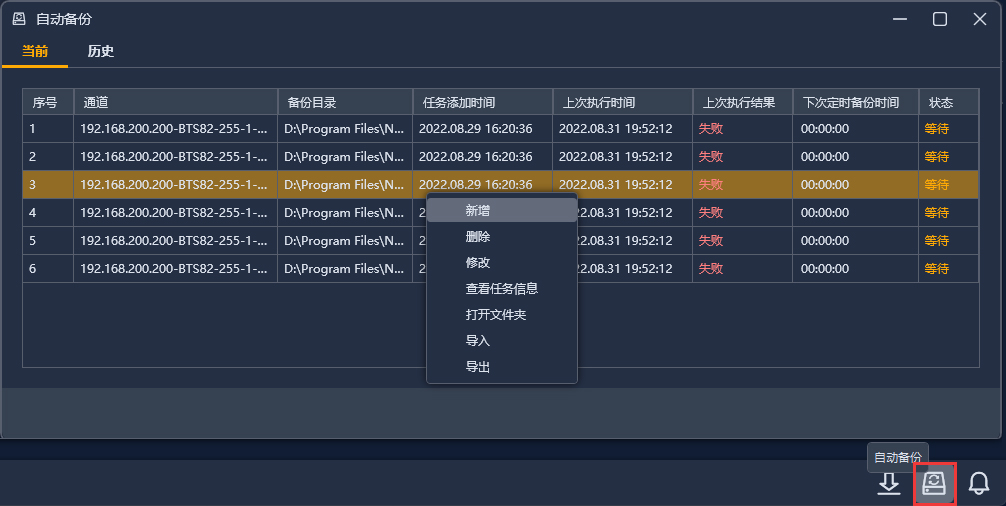Viewport: 1006px width, 506px height.
Task: Click the 上次执行结果 column header
Action: (x=742, y=102)
